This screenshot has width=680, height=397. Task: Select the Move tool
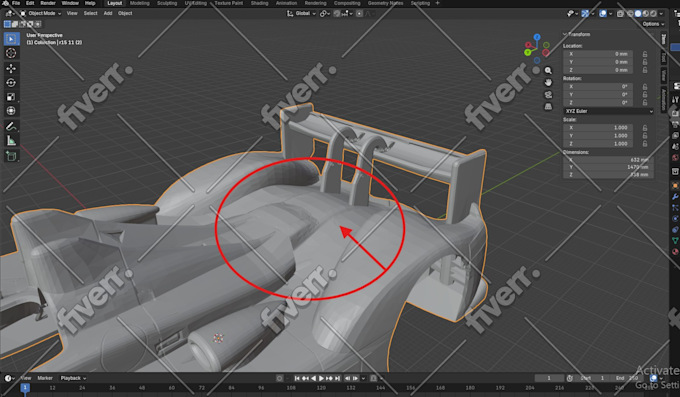tap(11, 68)
